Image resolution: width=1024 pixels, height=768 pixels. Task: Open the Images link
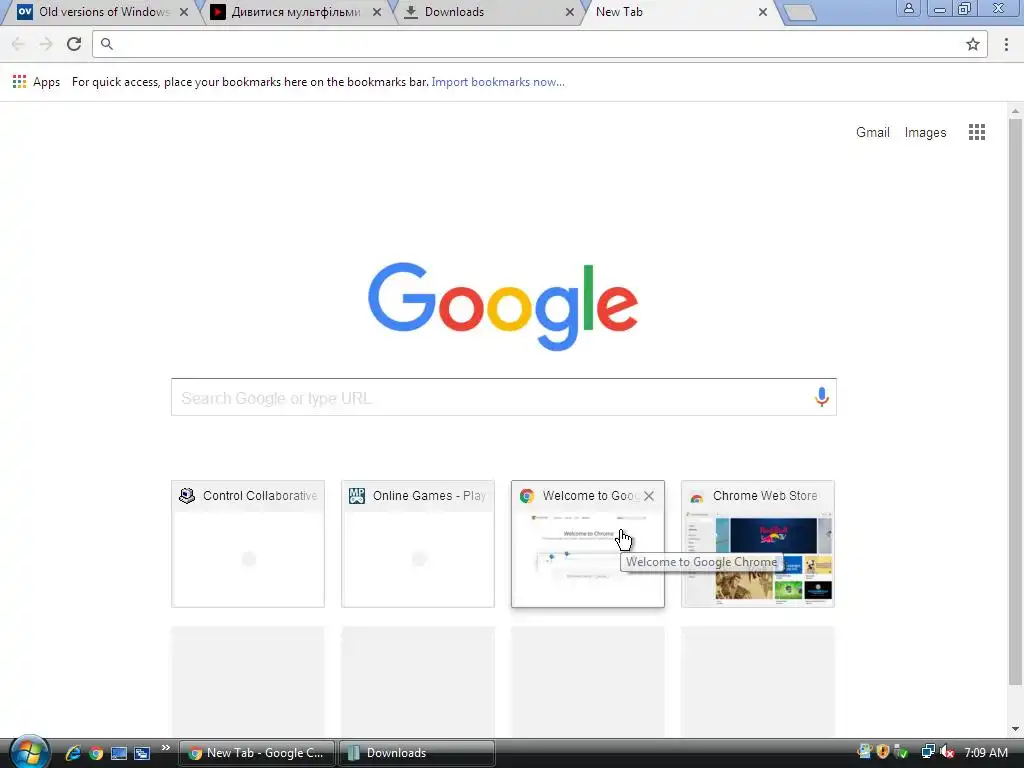pyautogui.click(x=925, y=133)
